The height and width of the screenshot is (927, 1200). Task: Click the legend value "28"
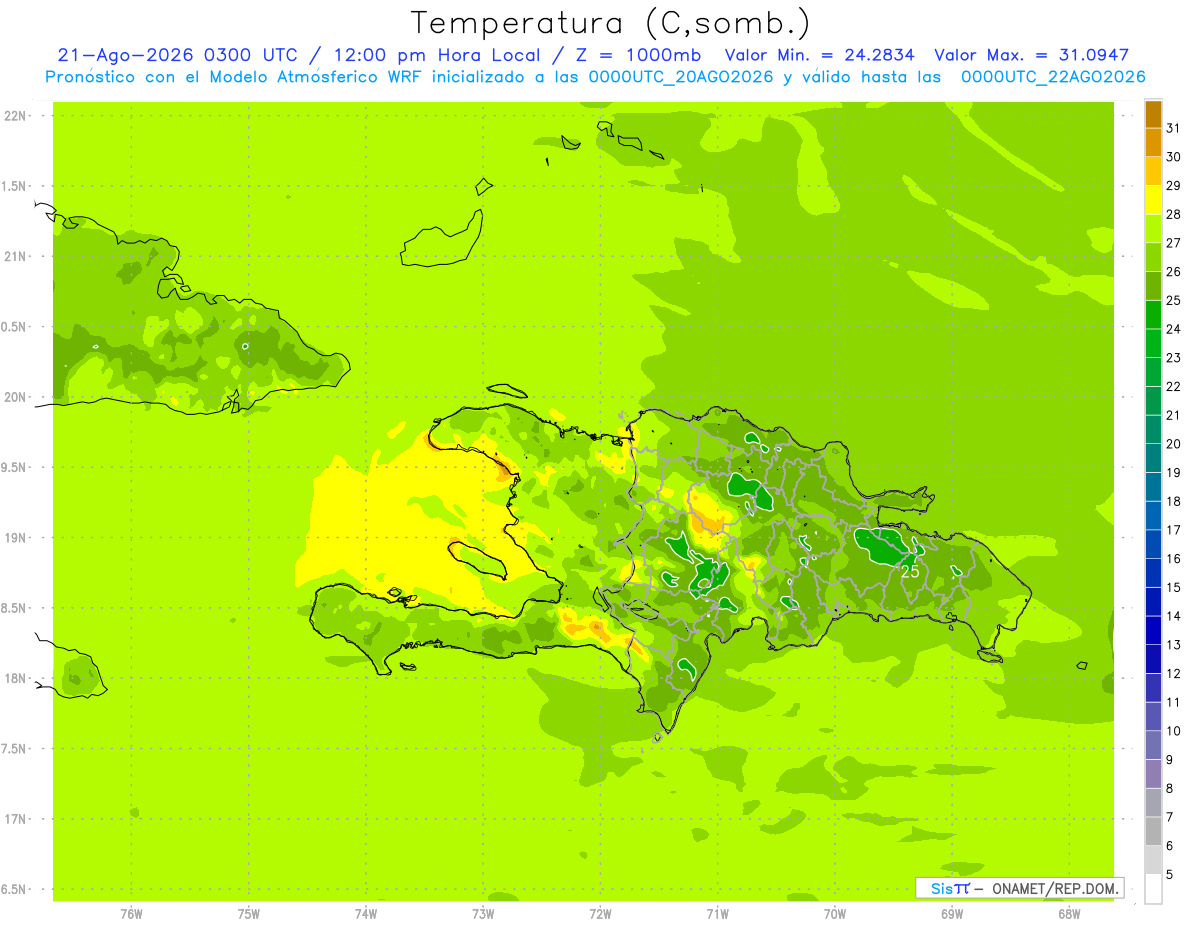(x=1174, y=214)
